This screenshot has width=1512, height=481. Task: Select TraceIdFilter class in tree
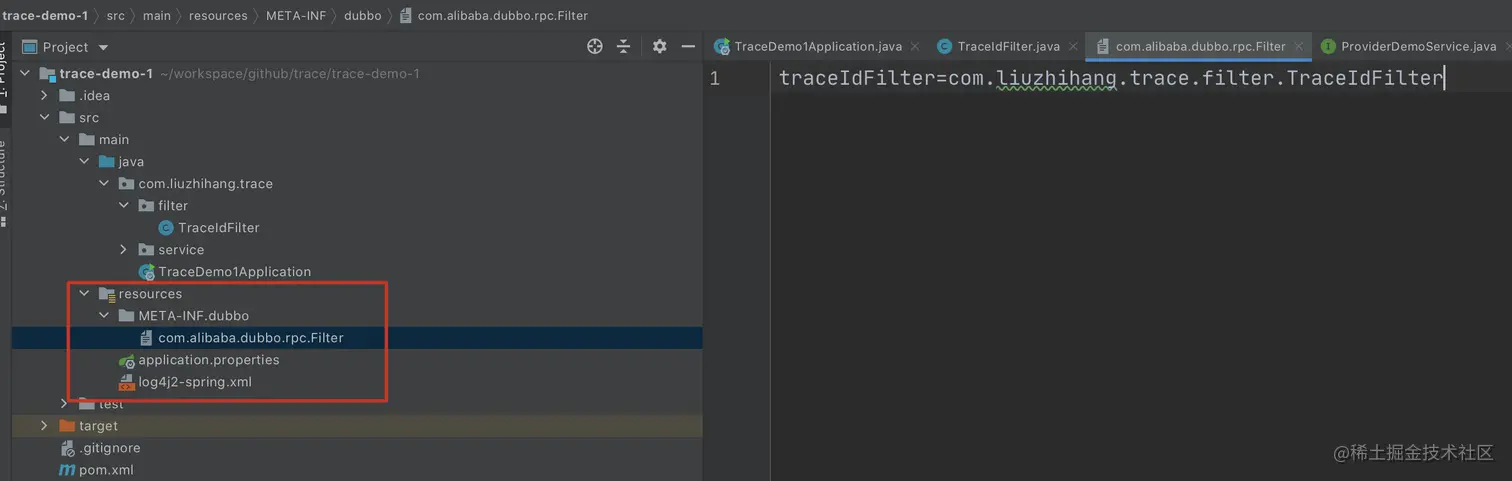219,228
